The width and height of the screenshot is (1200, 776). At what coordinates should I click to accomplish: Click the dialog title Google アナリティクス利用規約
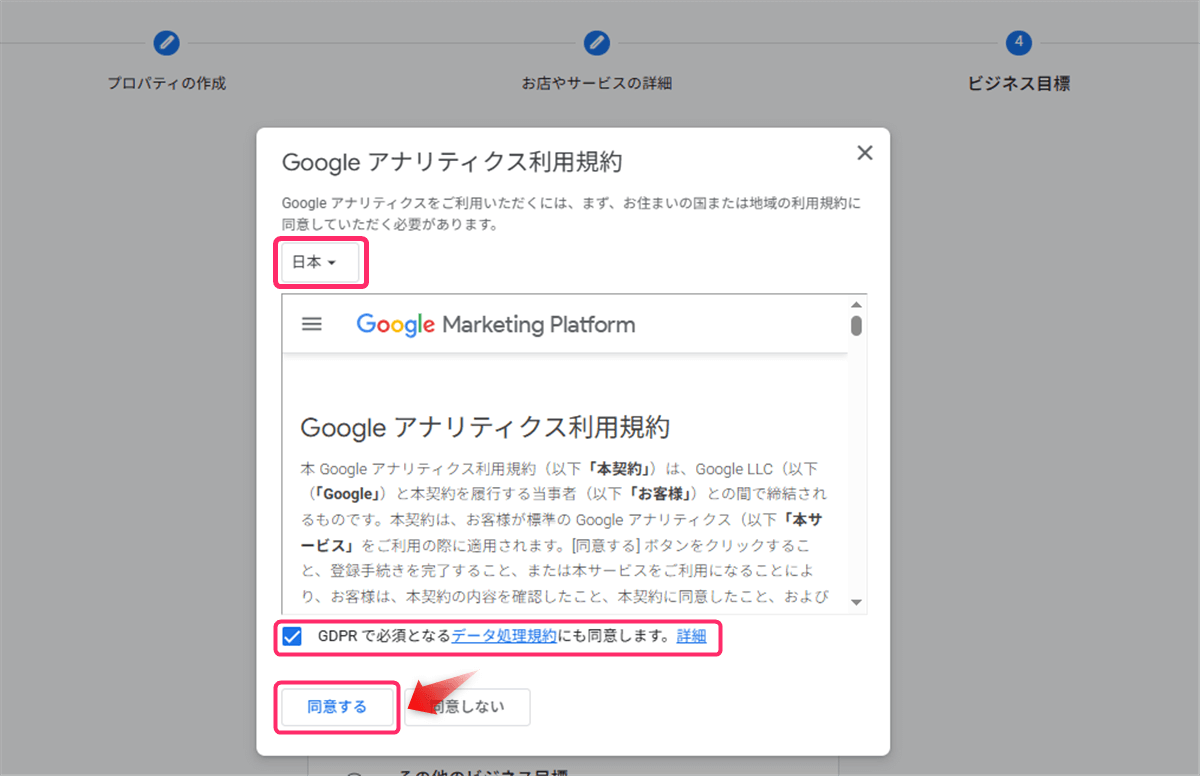(x=453, y=163)
